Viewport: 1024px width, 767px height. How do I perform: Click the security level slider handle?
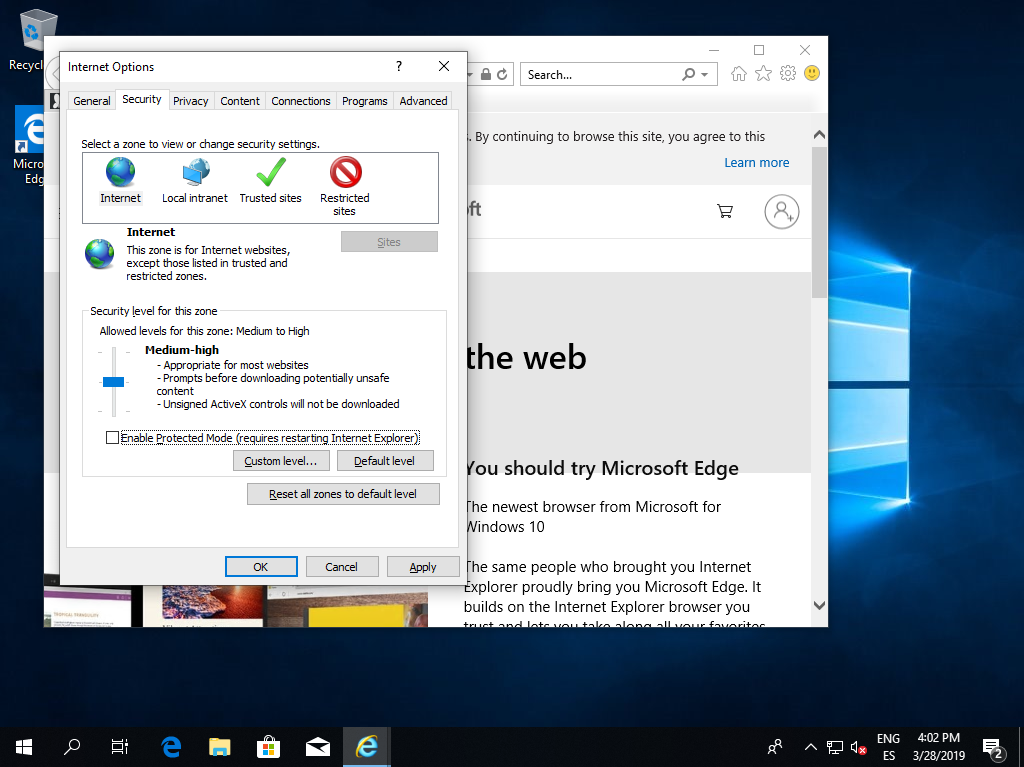pos(114,382)
